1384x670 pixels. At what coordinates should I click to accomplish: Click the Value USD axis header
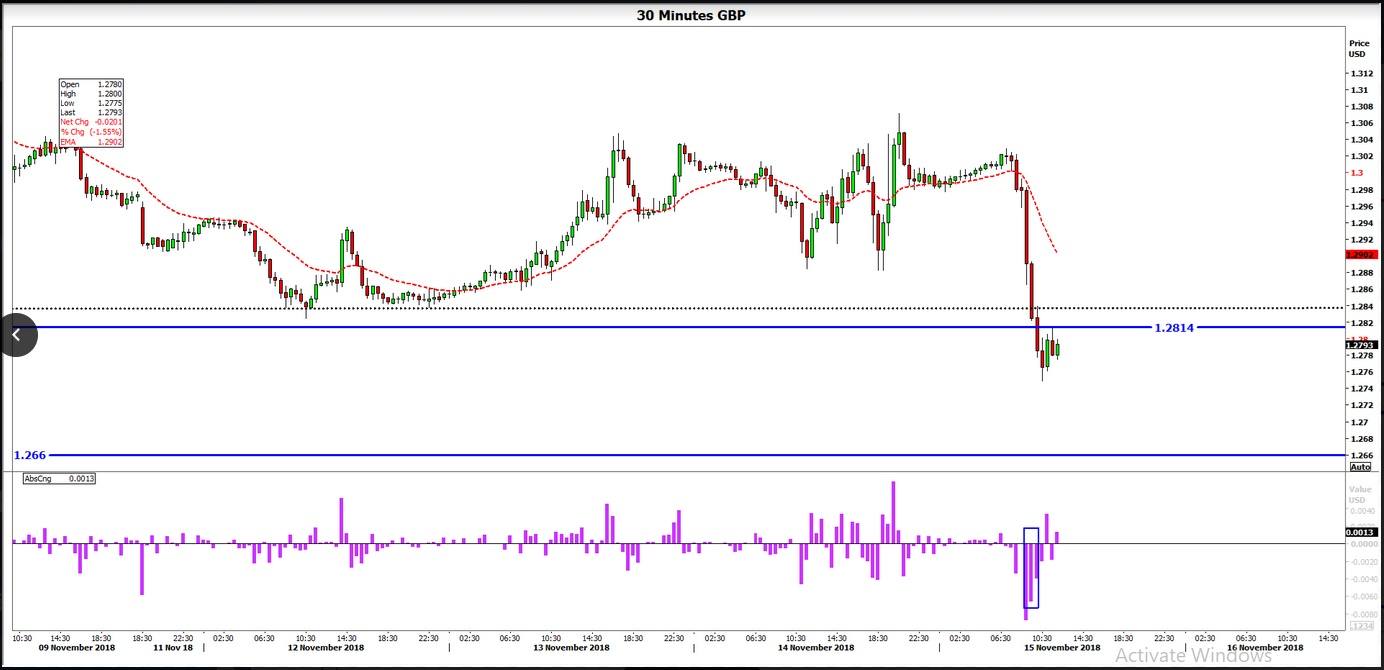click(1360, 494)
